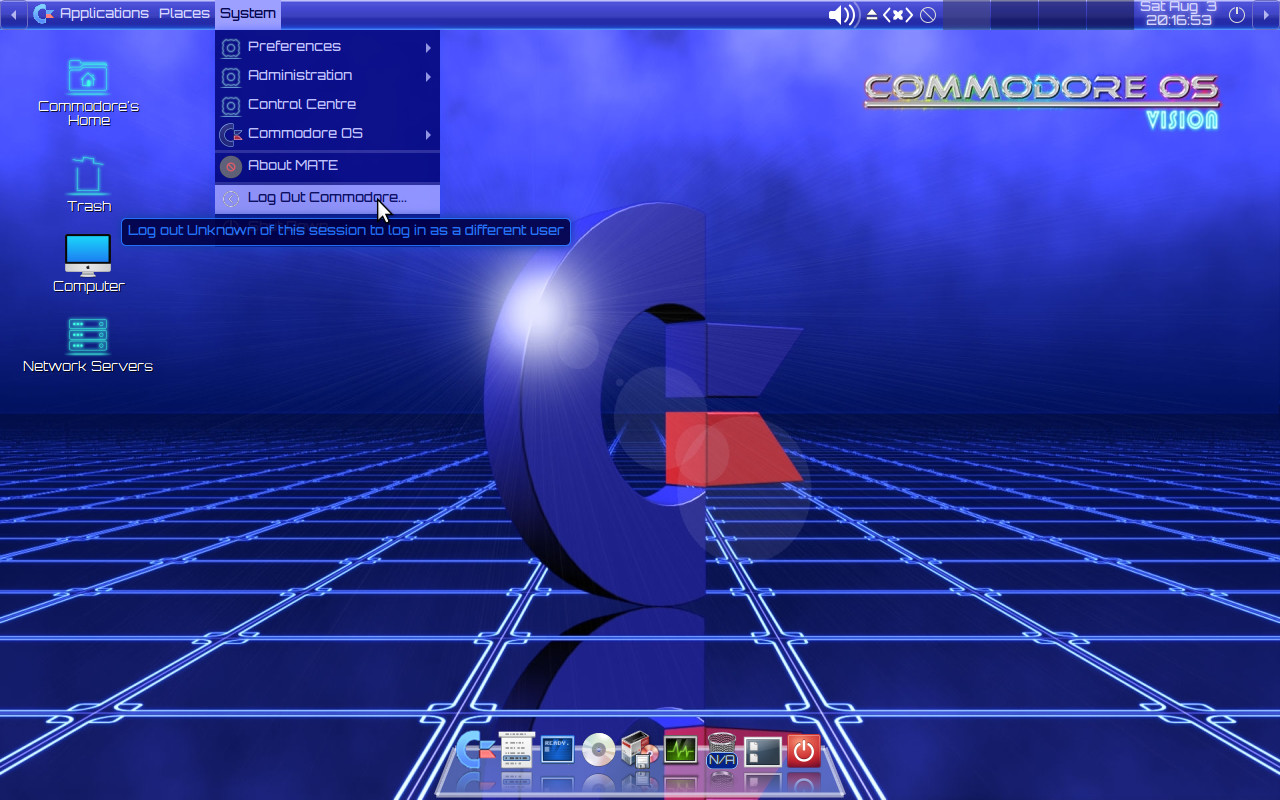Screen dimensions: 1280x800
Task: Open the CD disc icon in the dock
Action: (597, 750)
